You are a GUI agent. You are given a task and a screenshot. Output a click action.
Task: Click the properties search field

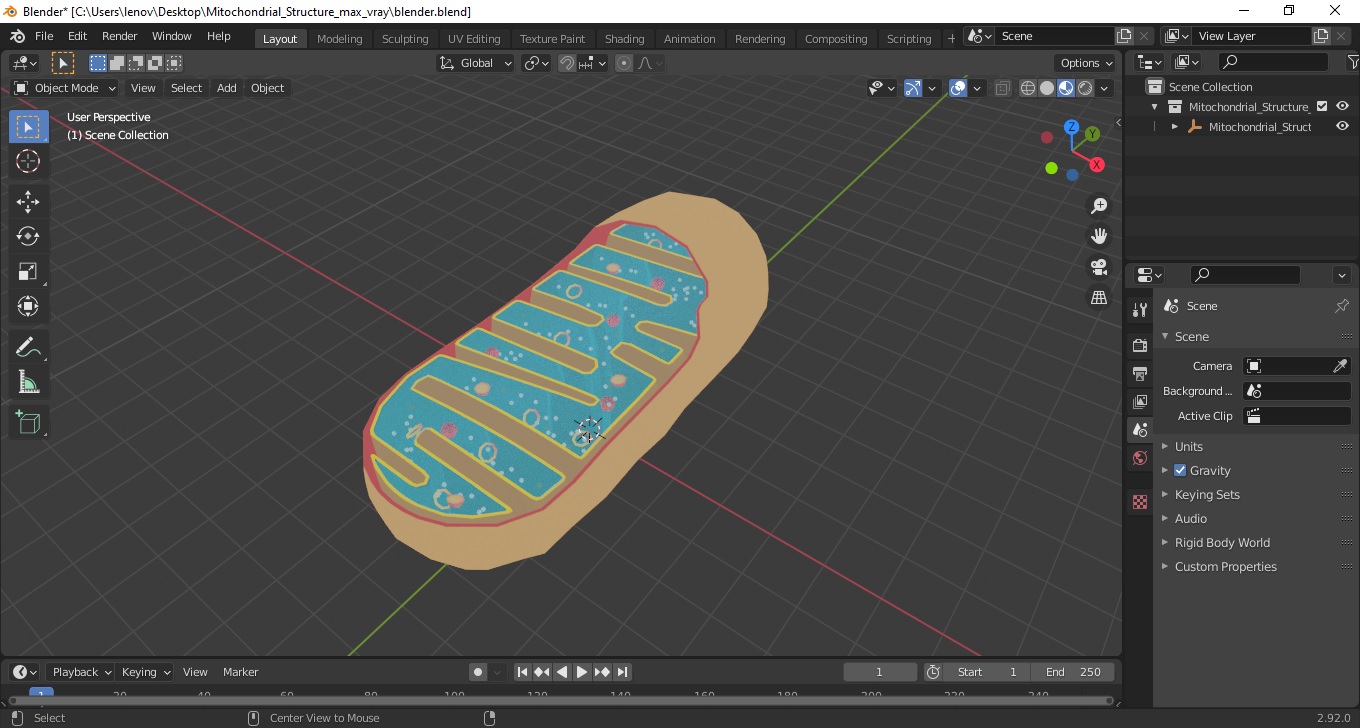pyautogui.click(x=1245, y=275)
